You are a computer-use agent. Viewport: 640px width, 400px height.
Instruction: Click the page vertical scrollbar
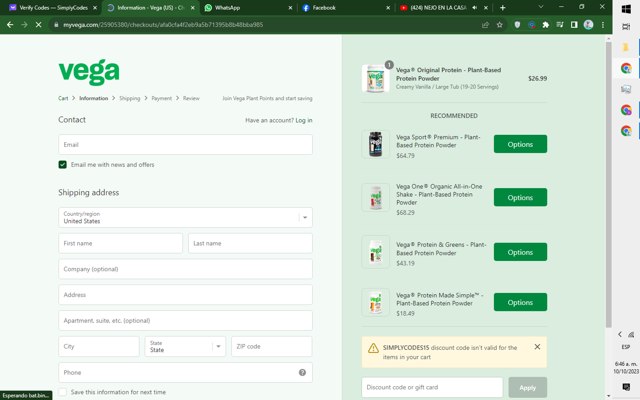[609, 184]
